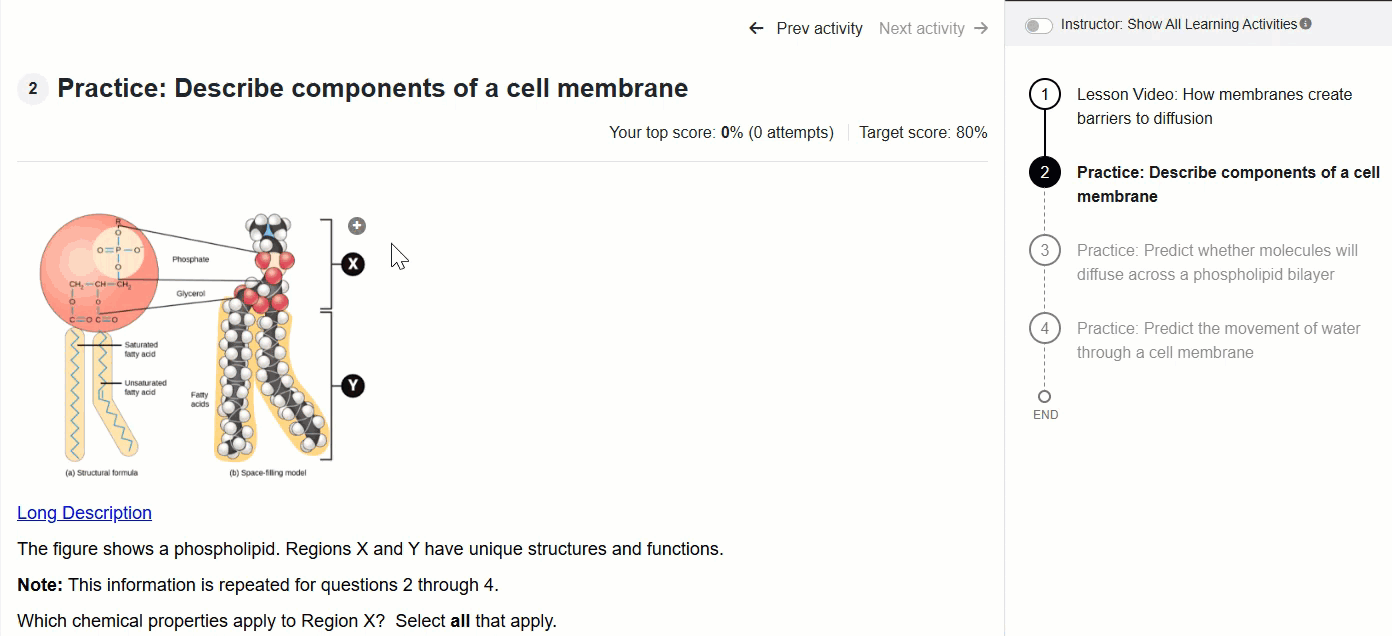The width and height of the screenshot is (1392, 636).
Task: Open Practice: Predict the movement of water
Action: (x=1218, y=340)
